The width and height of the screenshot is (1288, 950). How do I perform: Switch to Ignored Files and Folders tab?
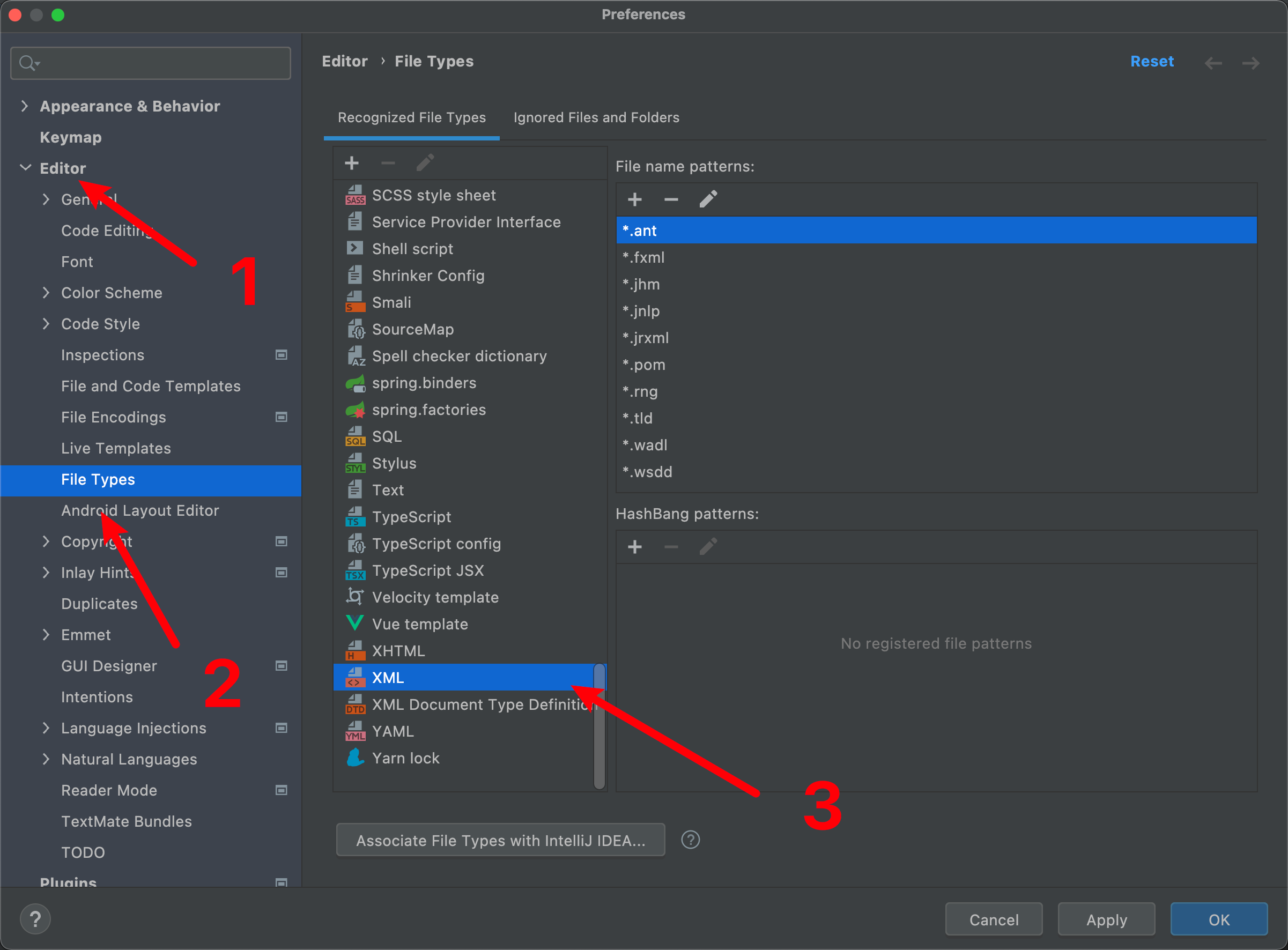coord(596,117)
